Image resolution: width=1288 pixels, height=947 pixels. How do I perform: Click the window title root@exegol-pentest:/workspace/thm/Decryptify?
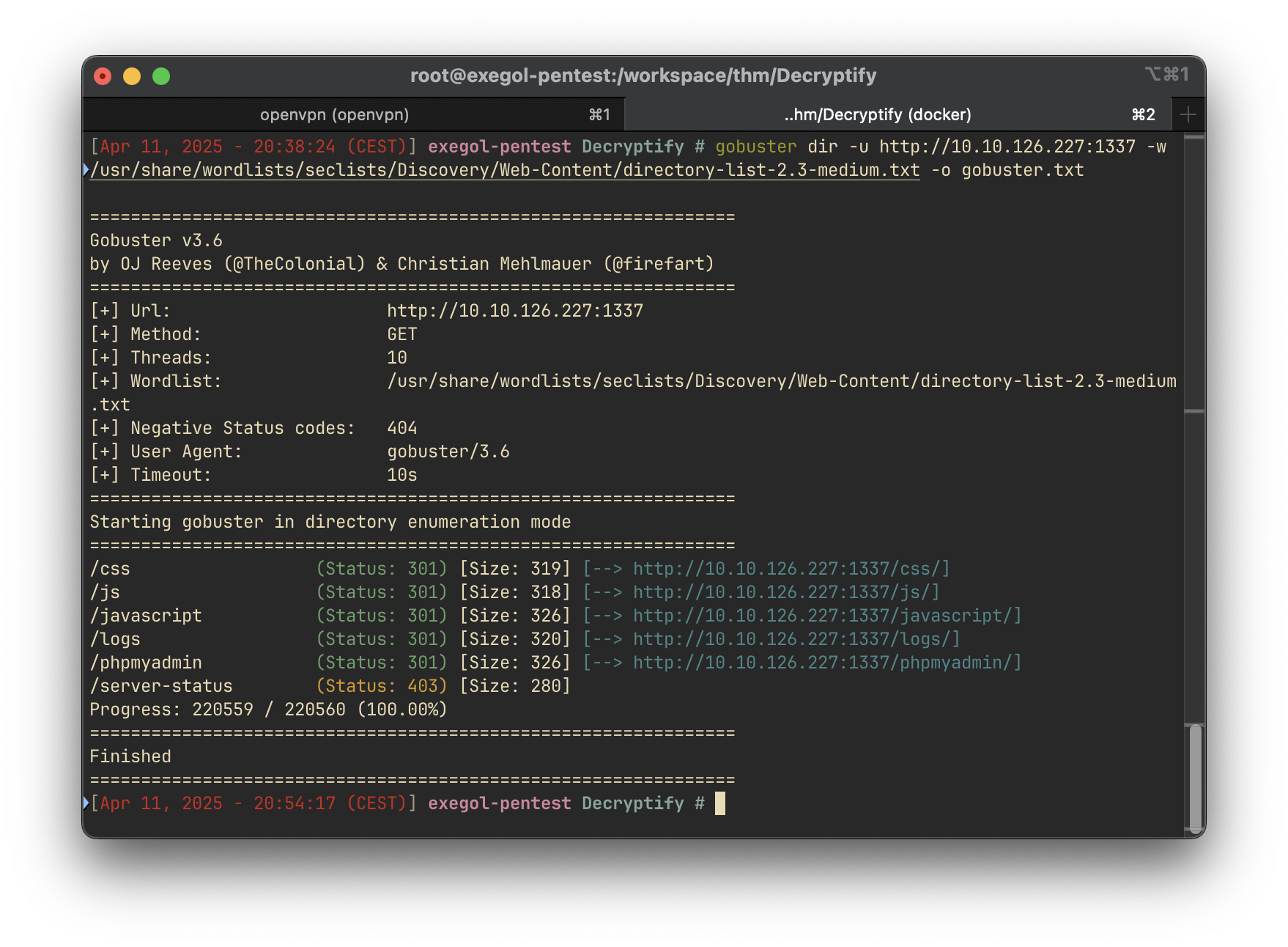pyautogui.click(x=643, y=75)
